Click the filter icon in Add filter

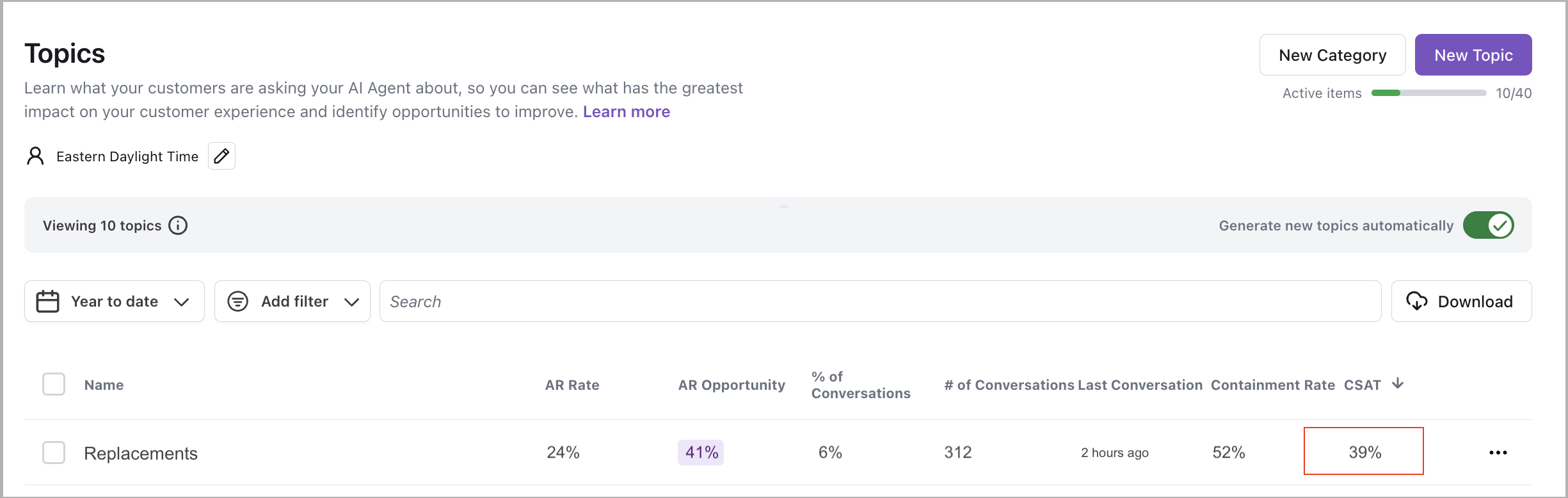tap(237, 301)
